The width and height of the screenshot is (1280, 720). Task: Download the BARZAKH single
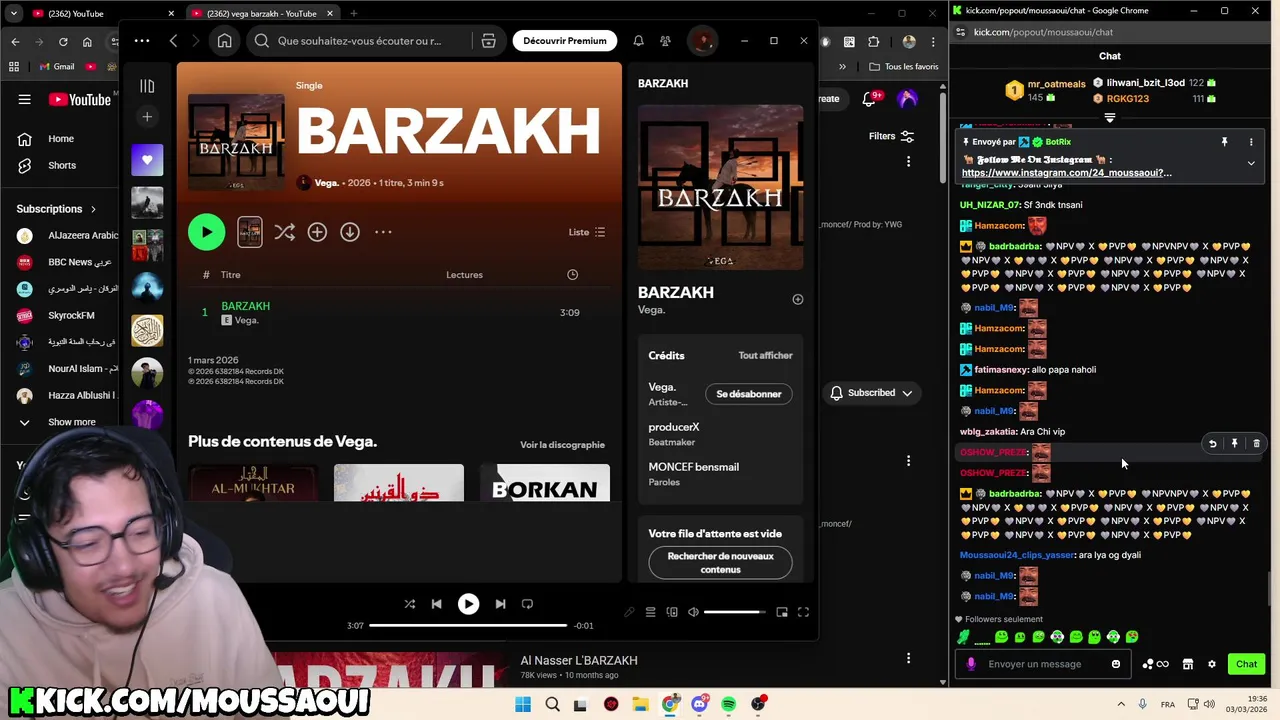(350, 232)
